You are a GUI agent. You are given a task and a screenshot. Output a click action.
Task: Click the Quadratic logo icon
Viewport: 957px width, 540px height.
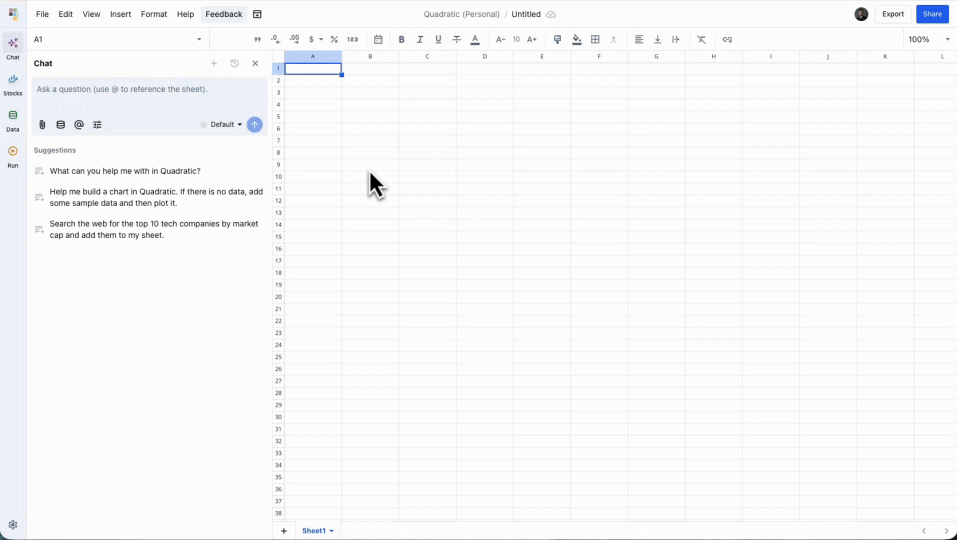(13, 14)
